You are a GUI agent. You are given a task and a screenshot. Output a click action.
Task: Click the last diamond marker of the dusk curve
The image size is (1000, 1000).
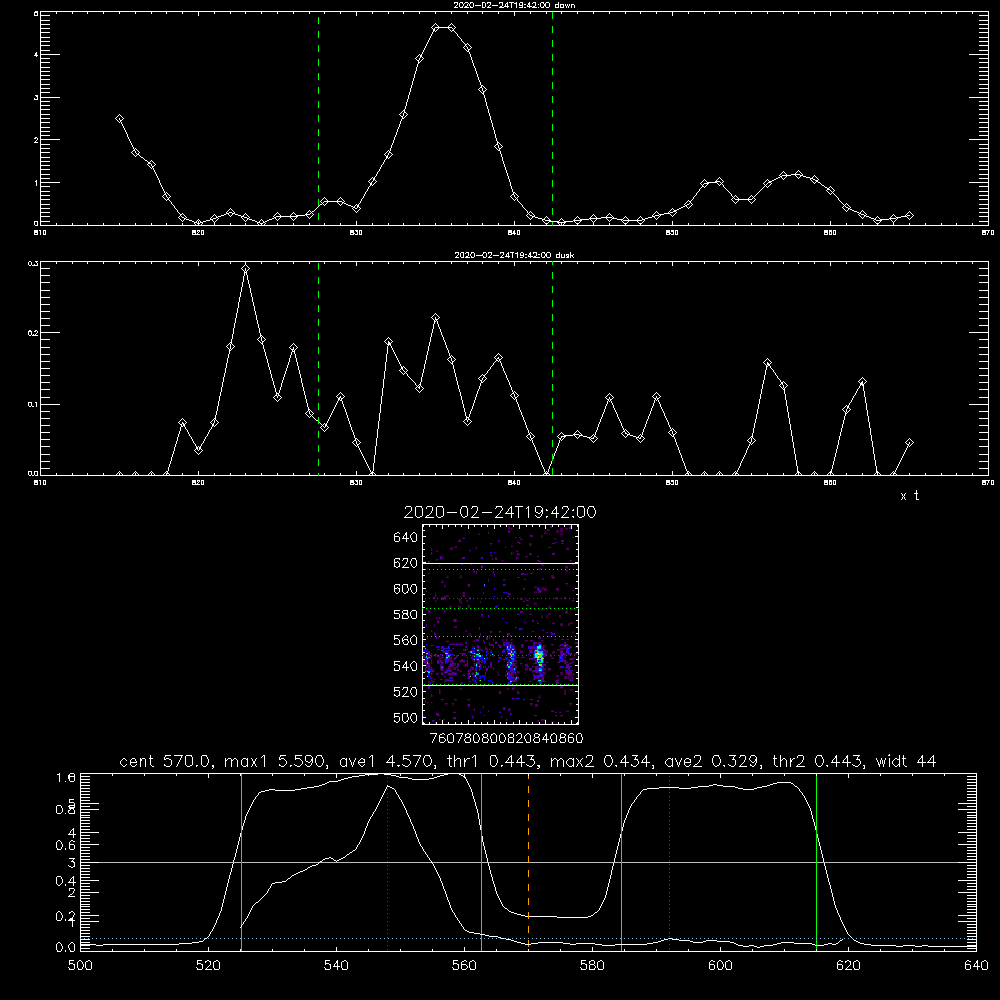click(x=909, y=443)
